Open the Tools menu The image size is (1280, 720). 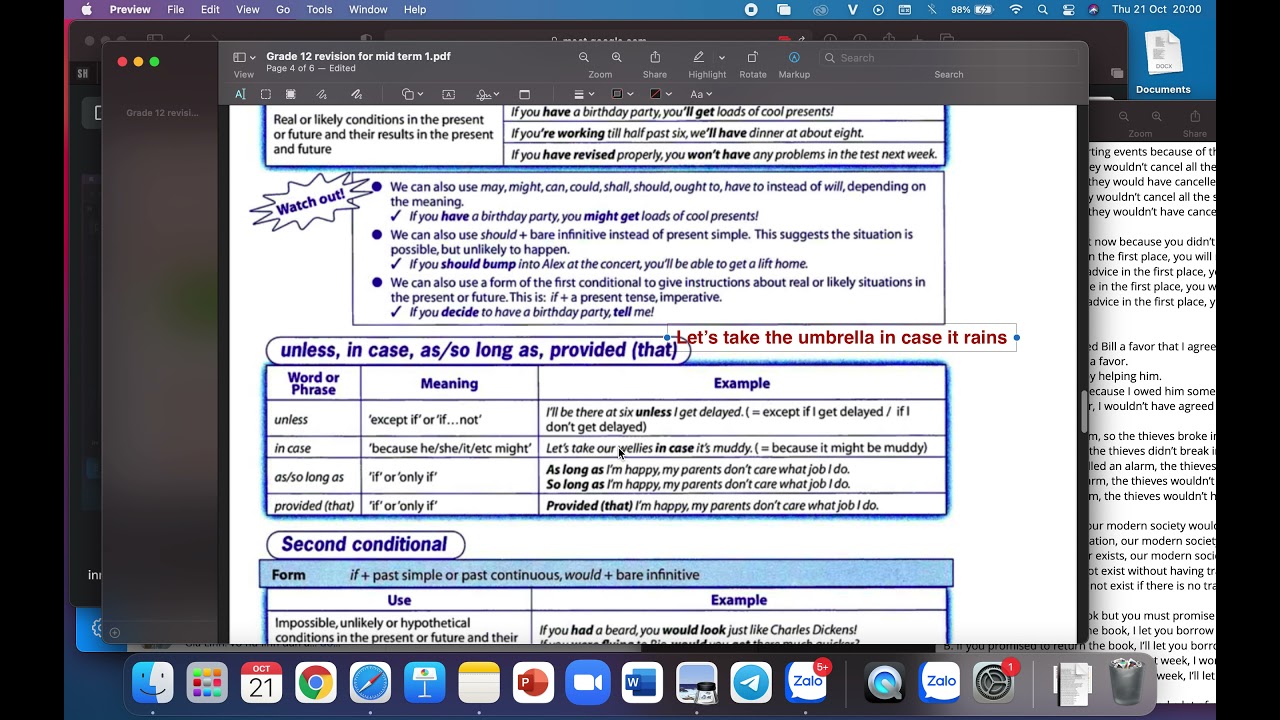(319, 9)
